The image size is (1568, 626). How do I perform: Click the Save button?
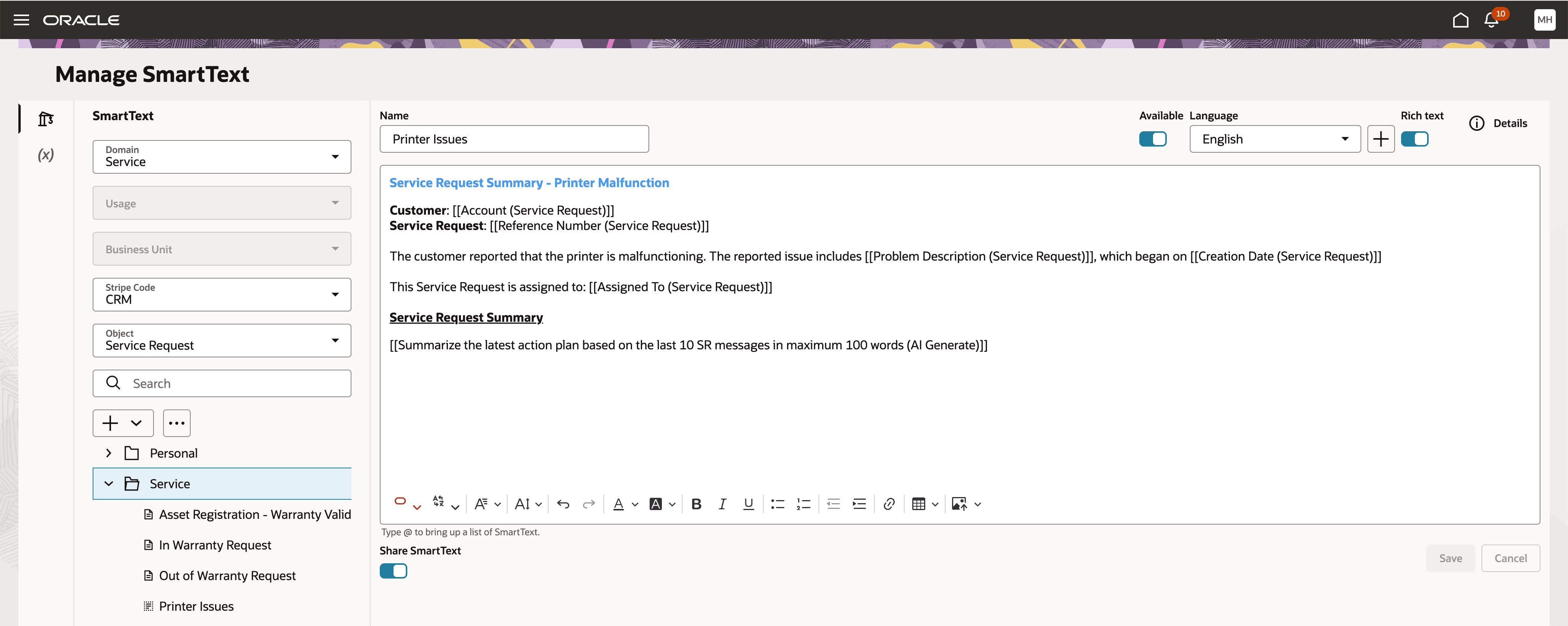pyautogui.click(x=1450, y=558)
